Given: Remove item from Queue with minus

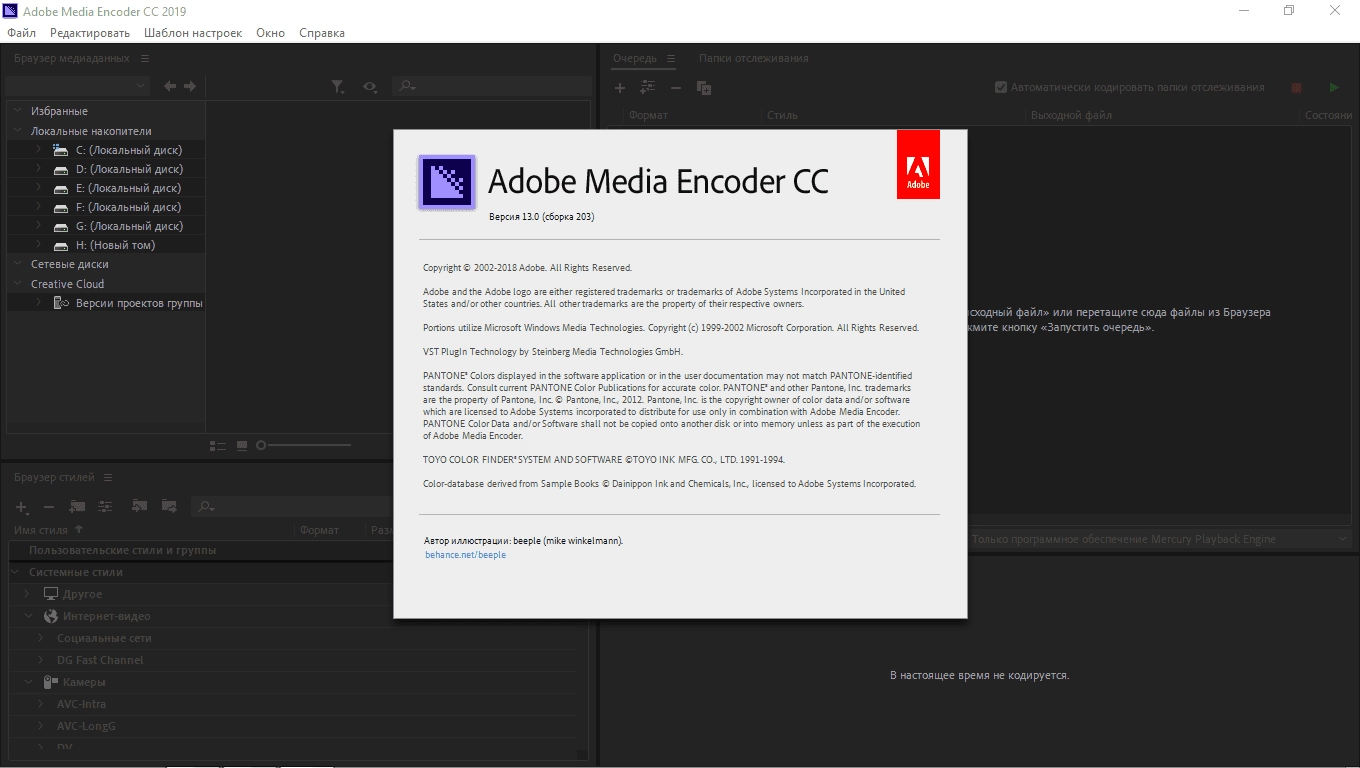Looking at the screenshot, I should coord(676,88).
